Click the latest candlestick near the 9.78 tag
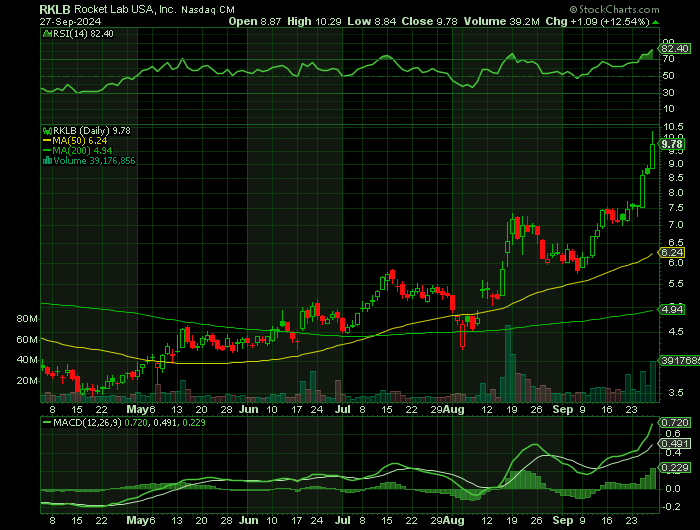Screen dimensions: 700x530 tap(652, 150)
